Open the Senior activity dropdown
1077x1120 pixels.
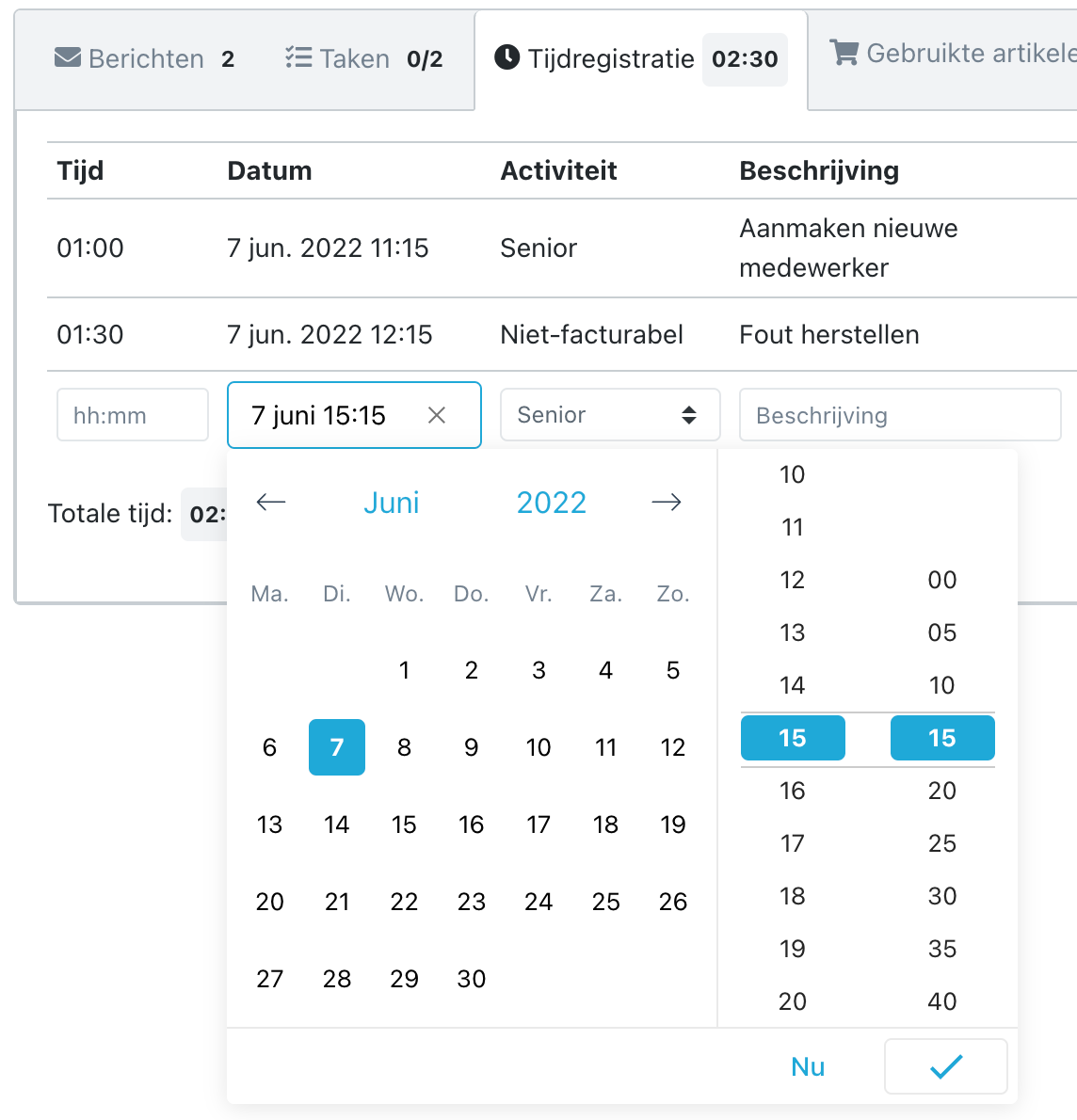pyautogui.click(x=610, y=415)
